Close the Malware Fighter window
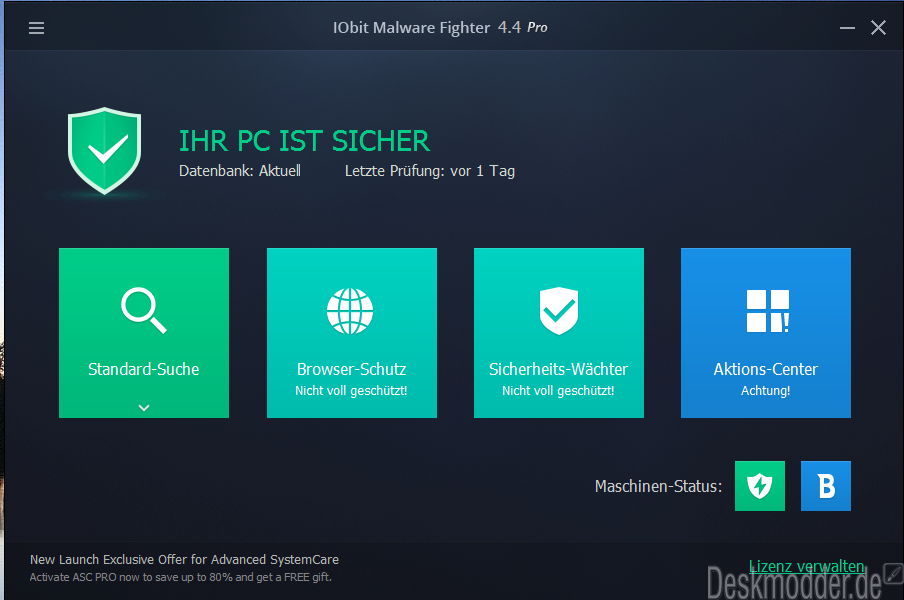 click(878, 28)
